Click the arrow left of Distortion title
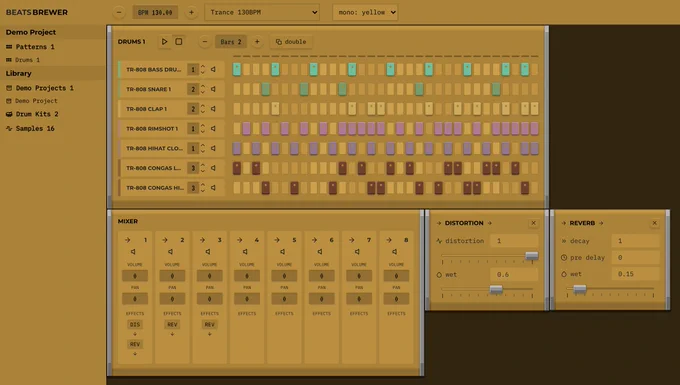Viewport: 680px width, 385px height. coord(438,223)
